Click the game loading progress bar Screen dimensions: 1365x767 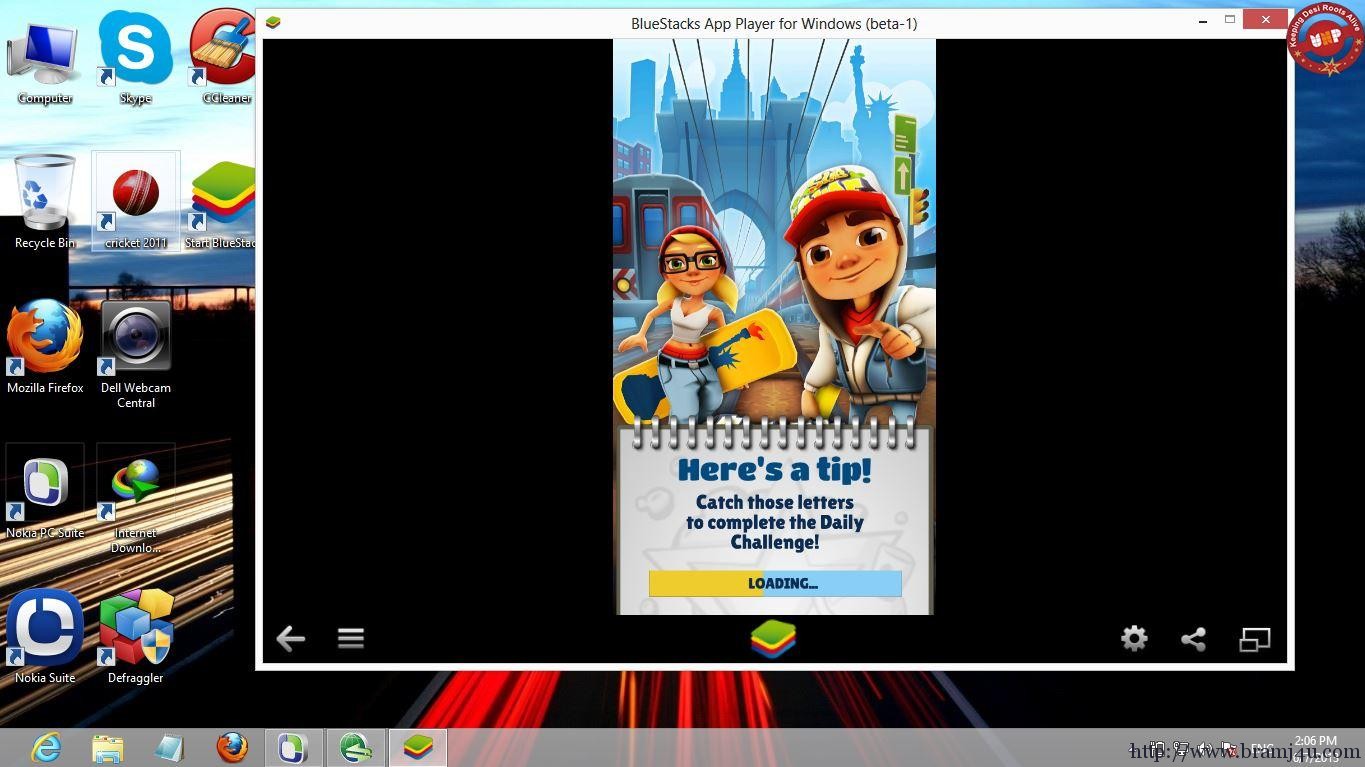tap(775, 584)
